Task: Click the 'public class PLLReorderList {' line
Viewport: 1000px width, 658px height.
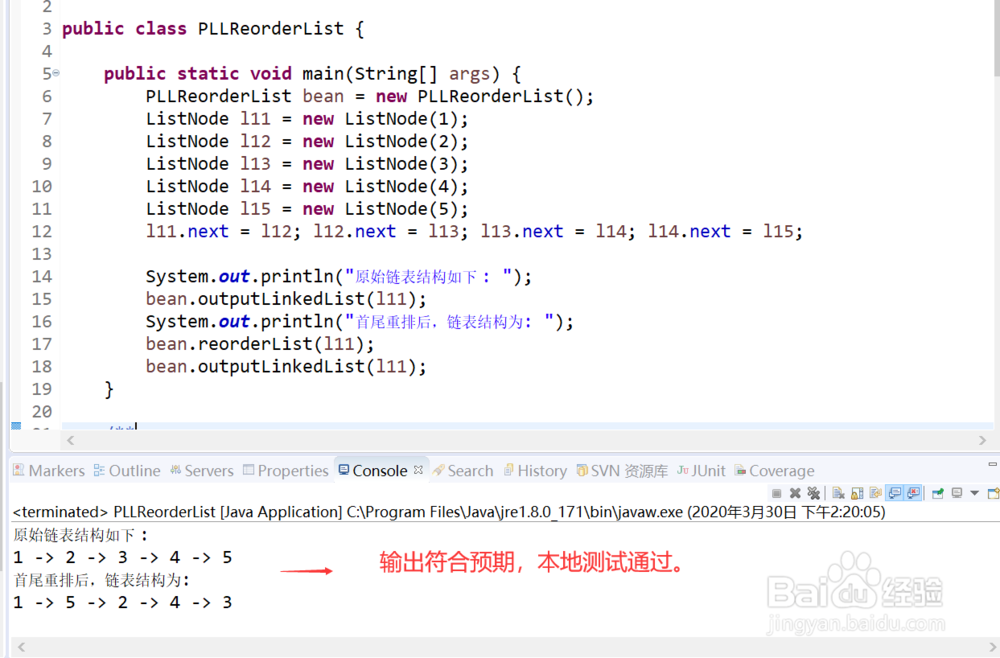Action: point(213,29)
